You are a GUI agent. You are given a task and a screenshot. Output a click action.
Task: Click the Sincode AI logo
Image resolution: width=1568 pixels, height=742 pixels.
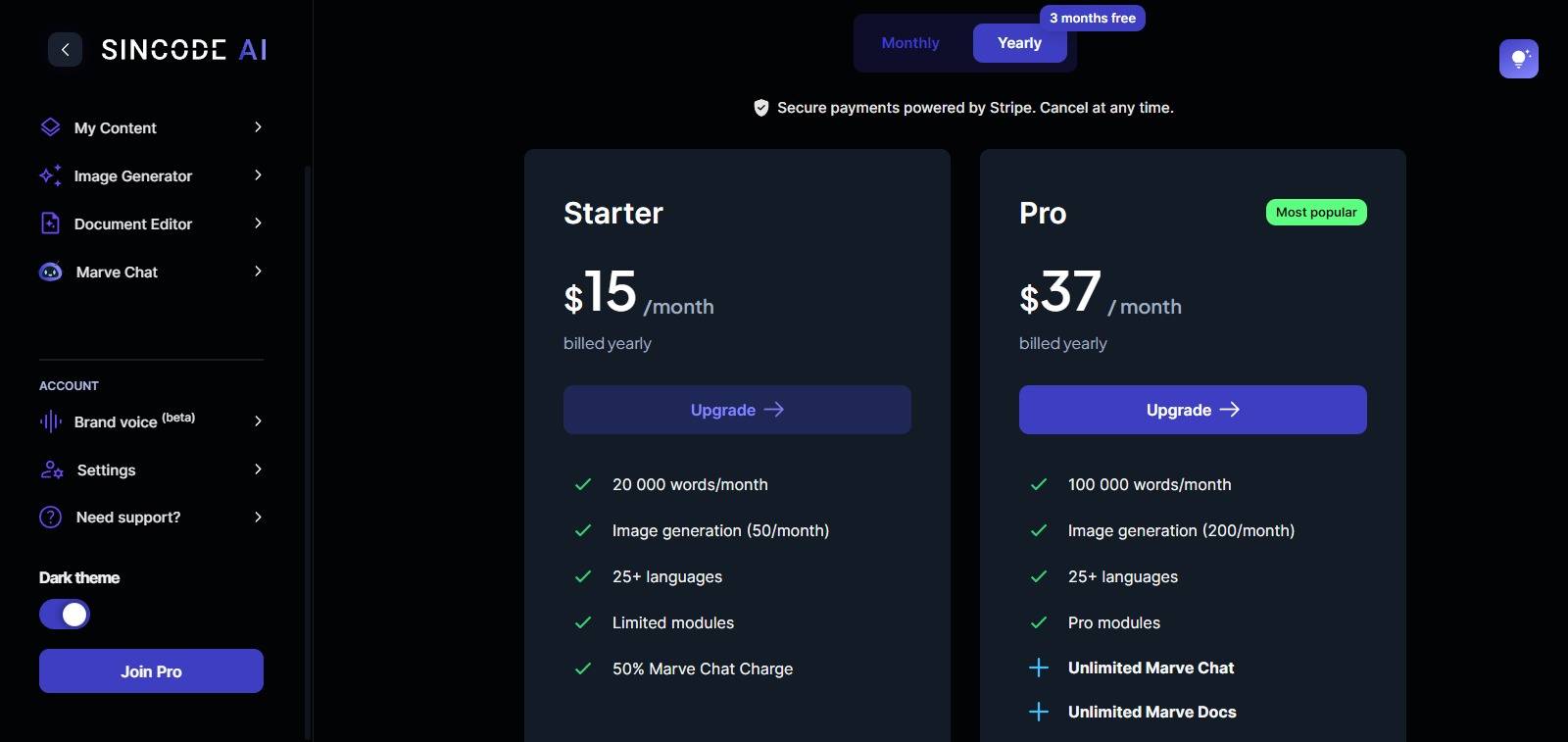click(184, 49)
